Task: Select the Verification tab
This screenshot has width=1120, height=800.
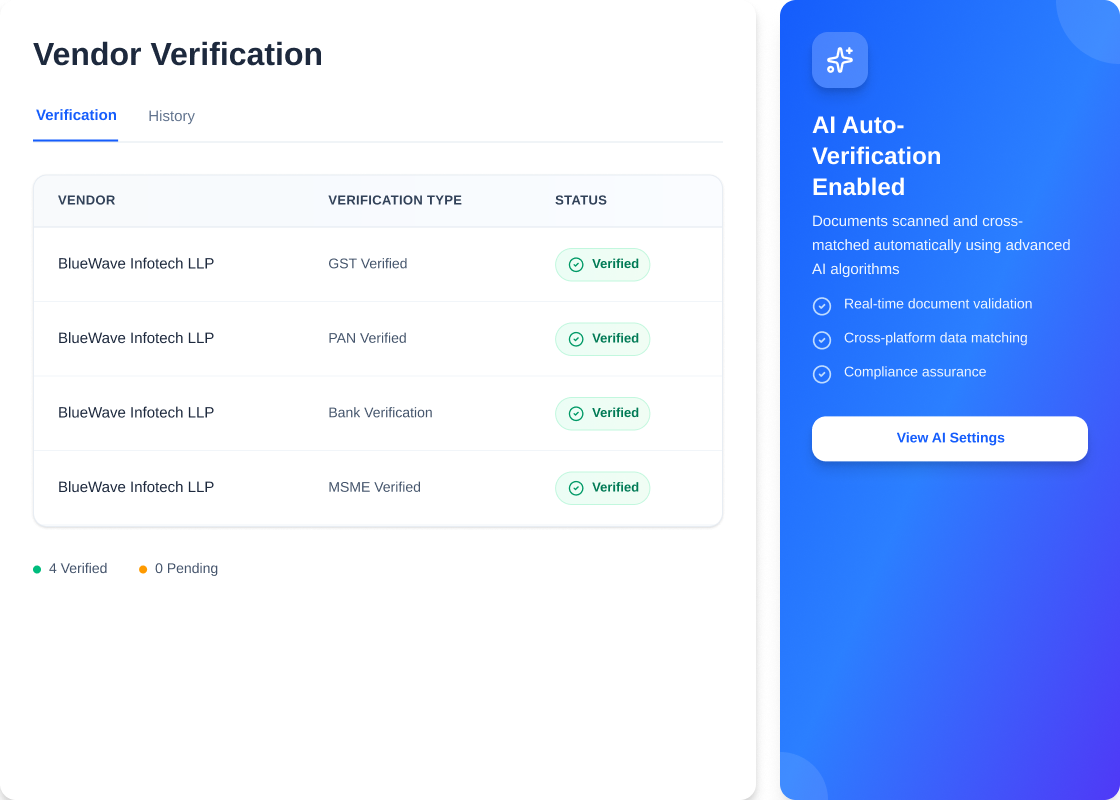Action: pyautogui.click(x=76, y=115)
